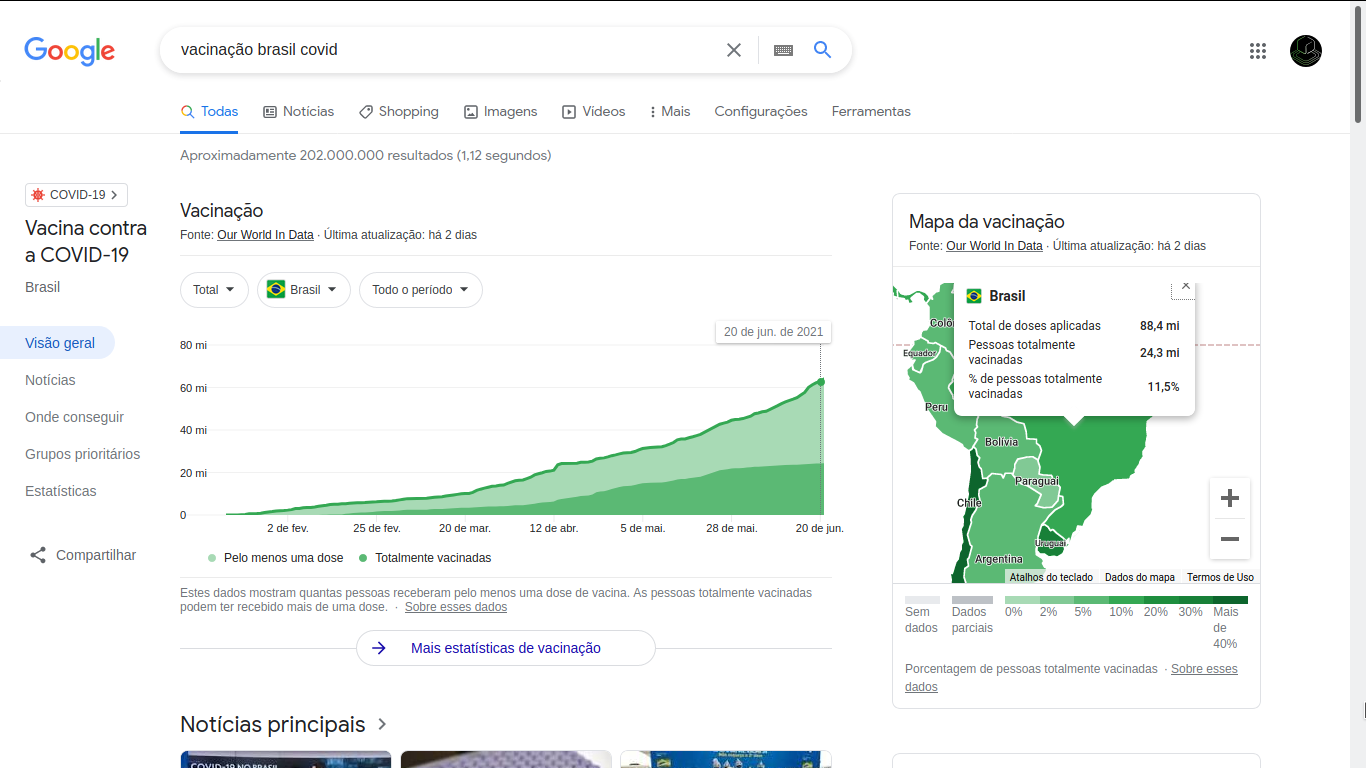Image resolution: width=1366 pixels, height=768 pixels.
Task: Click the Brazil flag in map popup
Action: pyautogui.click(x=974, y=296)
